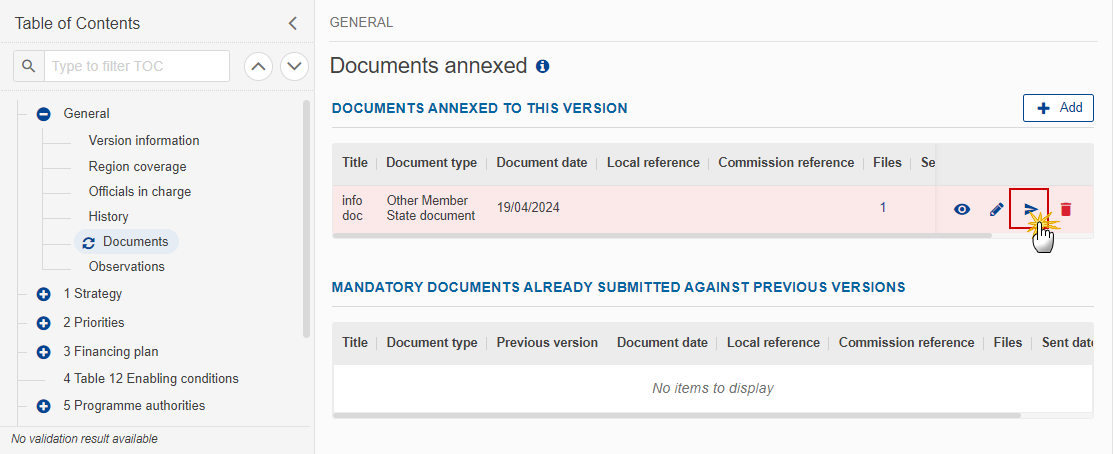The image size is (1113, 454).
Task: Expand the 1 Strategy section
Action: [x=43, y=294]
